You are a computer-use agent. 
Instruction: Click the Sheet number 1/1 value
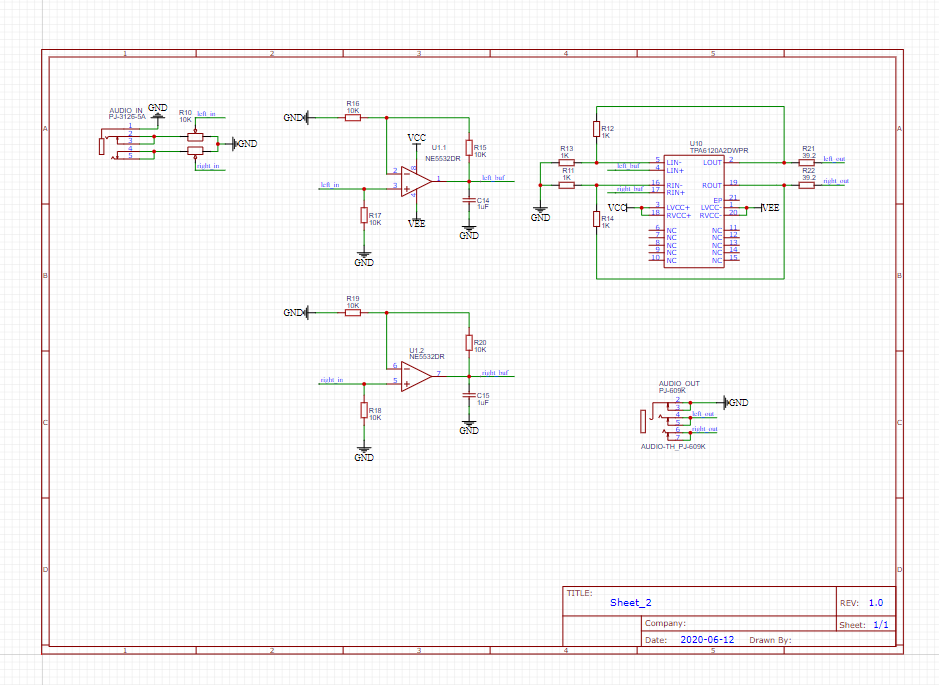click(880, 625)
